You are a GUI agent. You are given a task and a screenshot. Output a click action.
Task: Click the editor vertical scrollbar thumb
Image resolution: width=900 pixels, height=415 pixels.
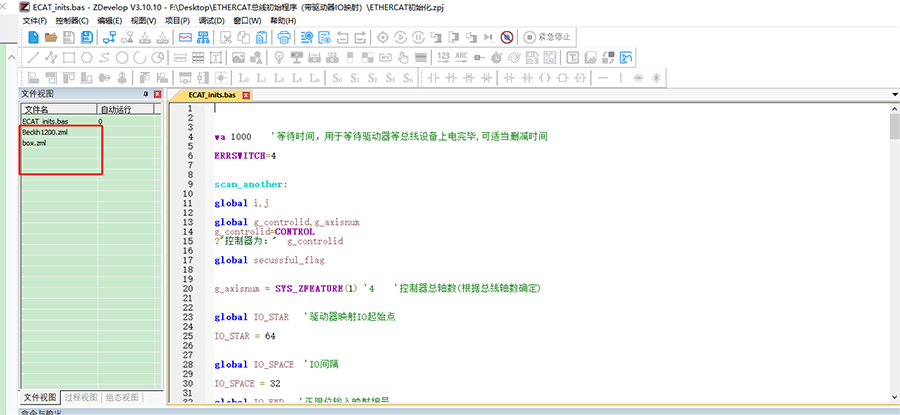[x=894, y=126]
